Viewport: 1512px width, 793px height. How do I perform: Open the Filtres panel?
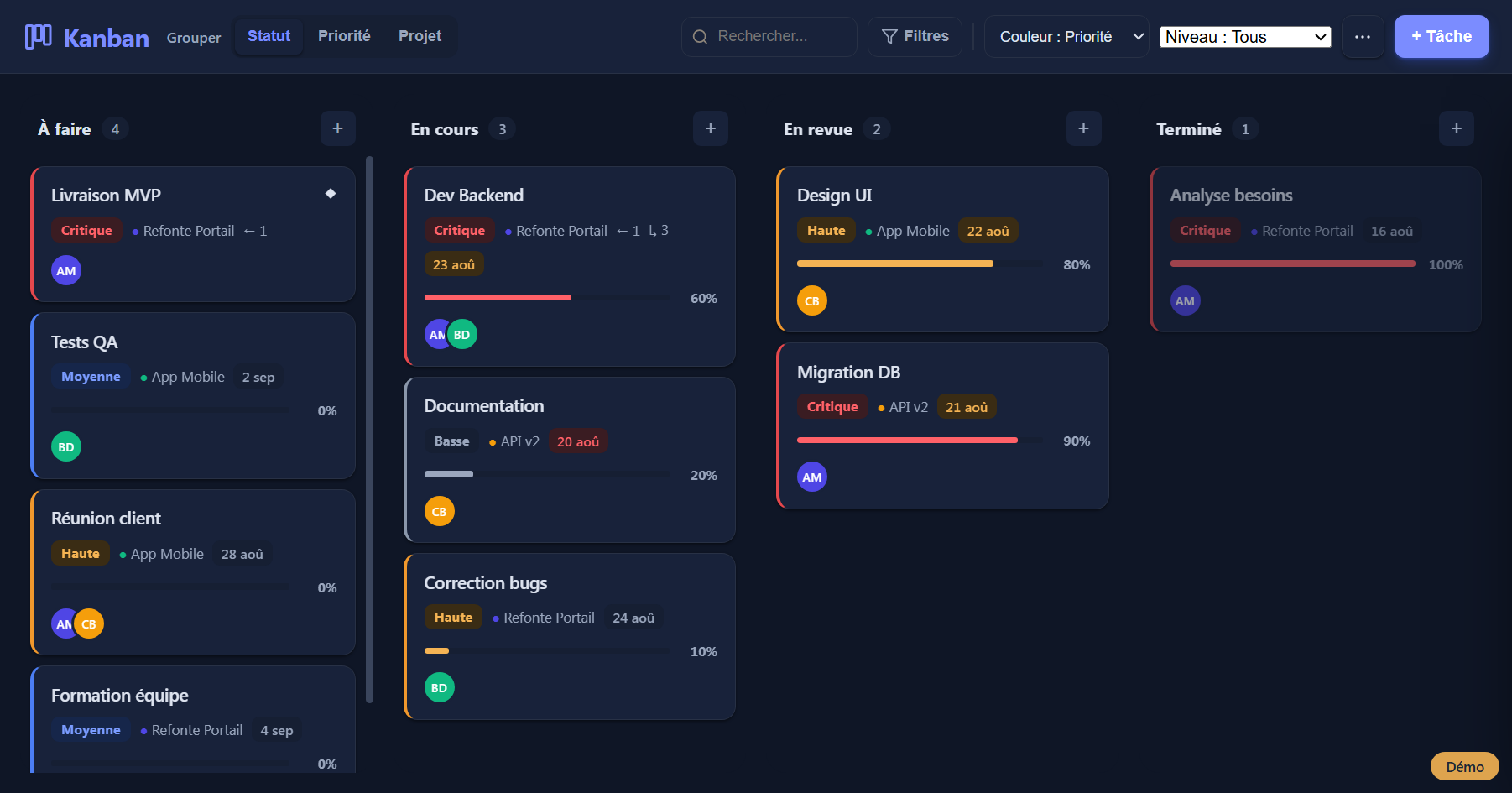click(x=915, y=36)
